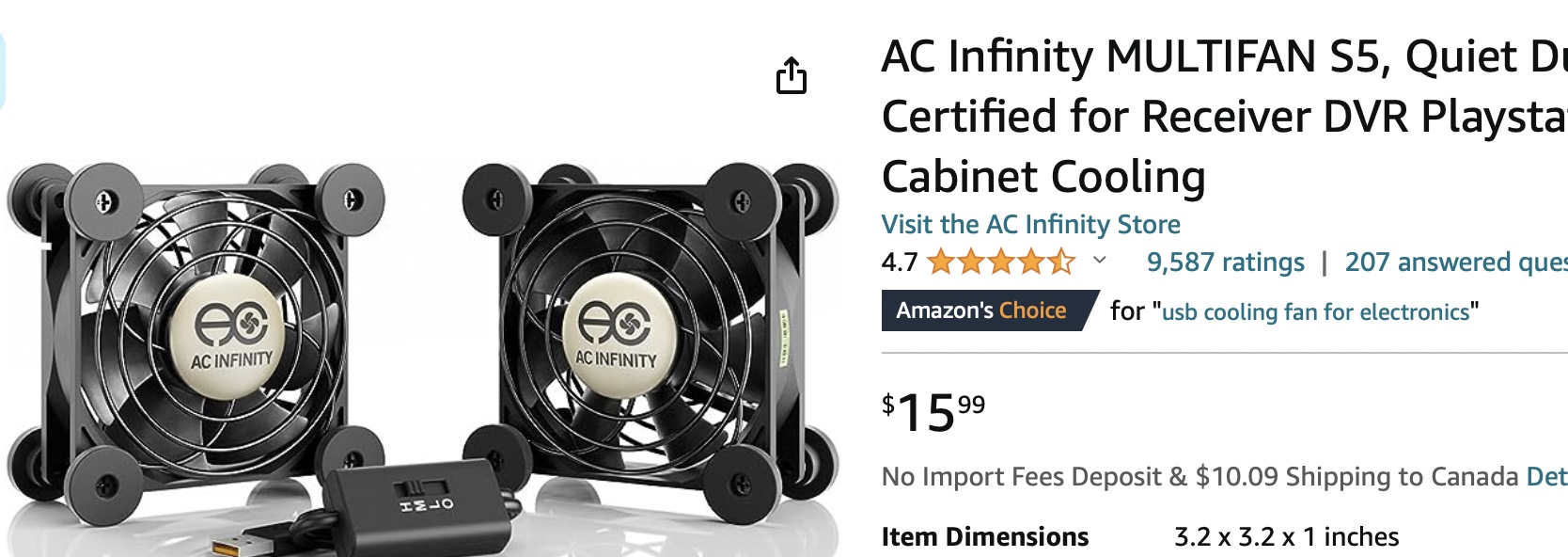Open the 207 answered questions link
This screenshot has width=1568, height=557.
(x=1456, y=262)
